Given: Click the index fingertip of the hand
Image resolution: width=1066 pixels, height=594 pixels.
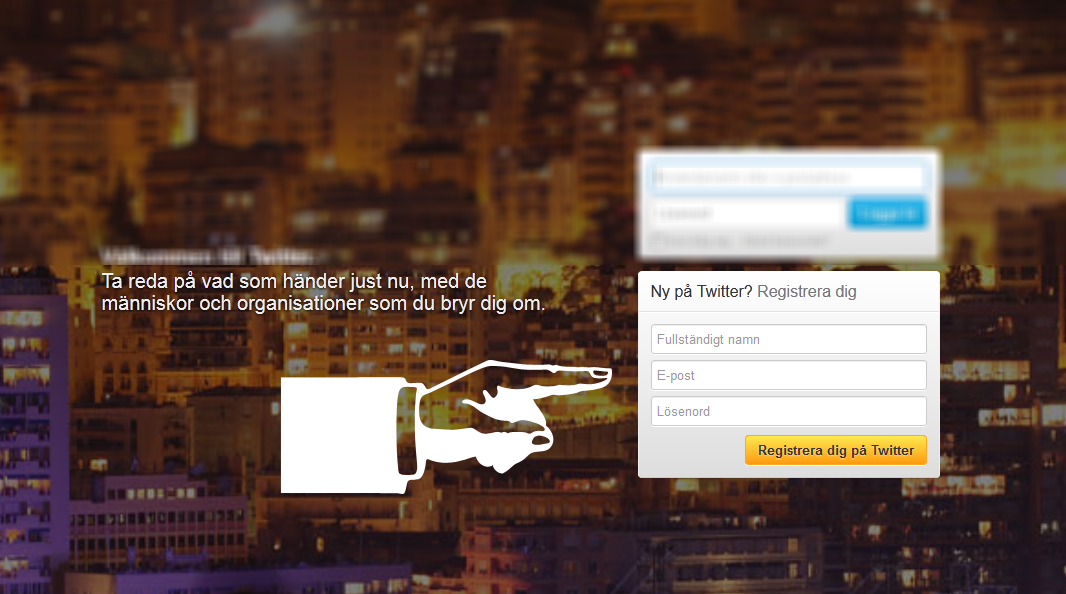Looking at the screenshot, I should (600, 373).
